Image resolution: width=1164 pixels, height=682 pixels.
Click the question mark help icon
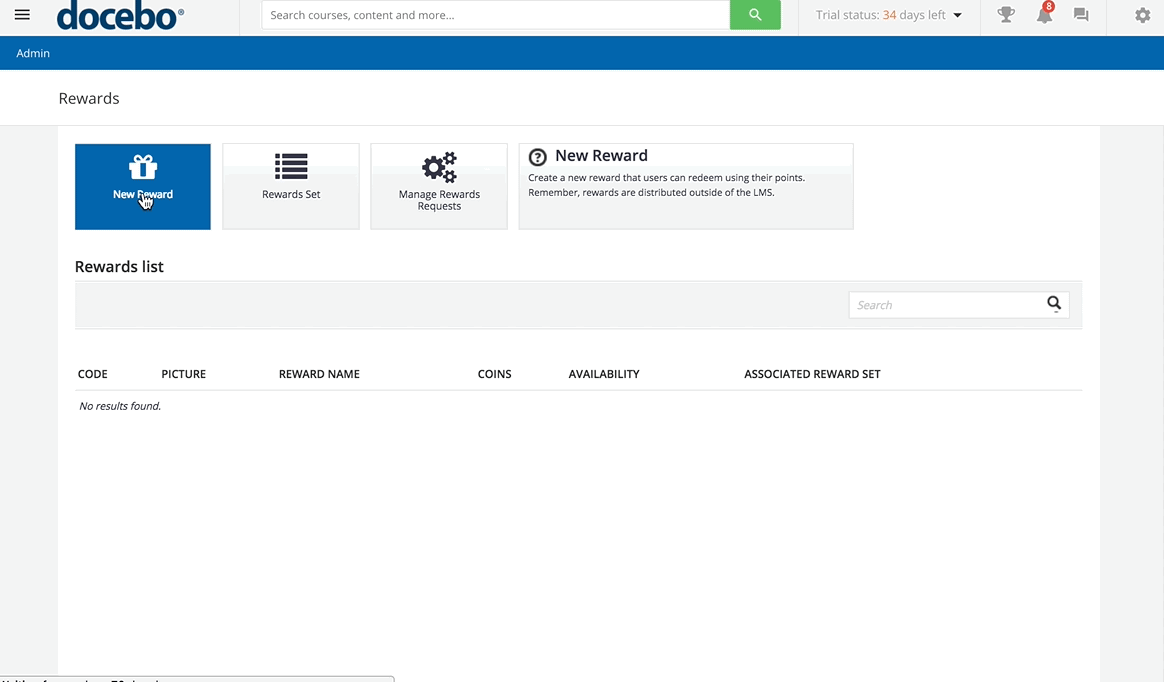click(537, 157)
